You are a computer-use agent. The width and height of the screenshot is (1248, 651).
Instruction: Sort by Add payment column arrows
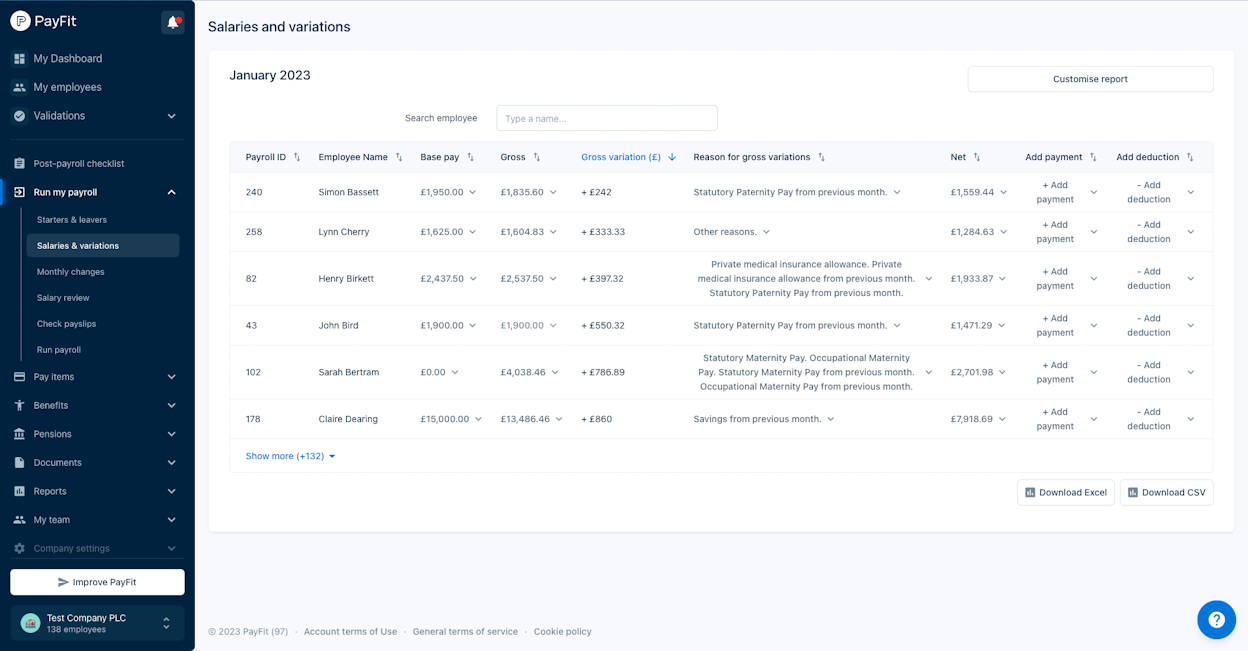pyautogui.click(x=1093, y=157)
